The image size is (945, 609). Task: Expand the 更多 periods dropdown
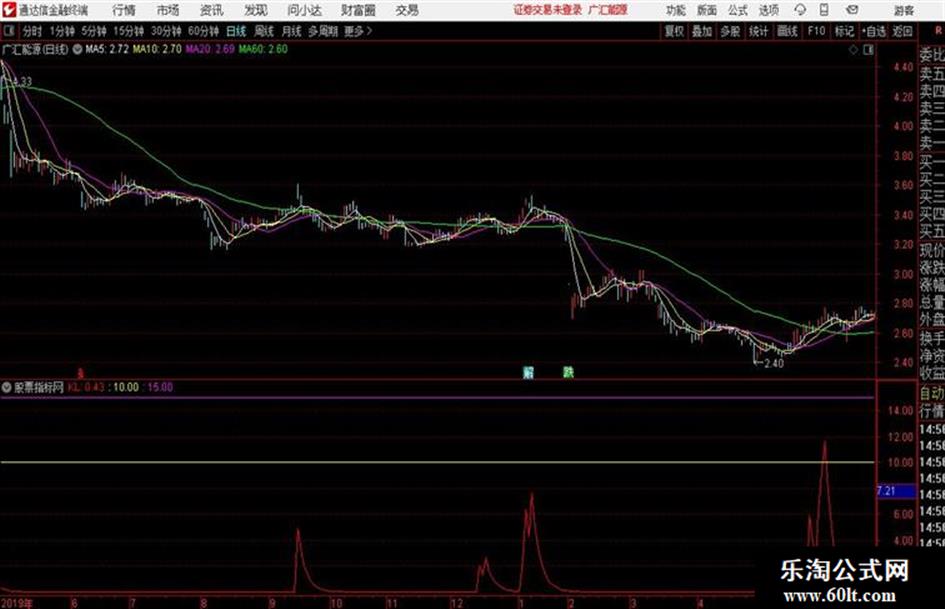(359, 31)
